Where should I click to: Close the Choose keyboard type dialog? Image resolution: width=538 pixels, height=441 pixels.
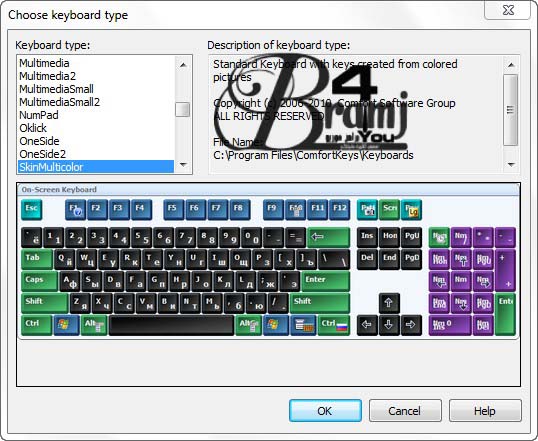508,10
